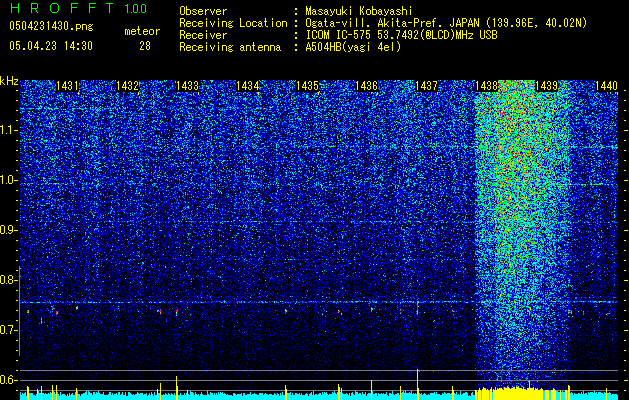Click the 0.9 frequency axis tick

pyautogui.click(x=9, y=230)
